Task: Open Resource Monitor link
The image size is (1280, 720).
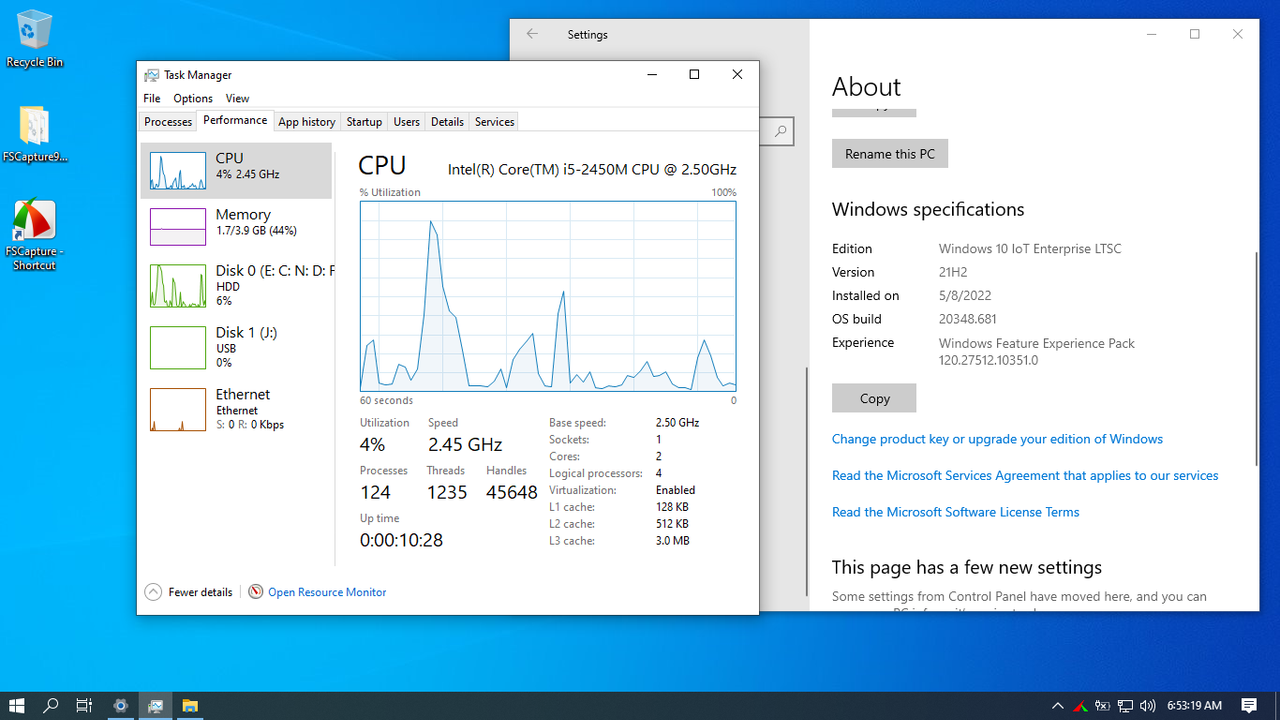Action: (327, 592)
